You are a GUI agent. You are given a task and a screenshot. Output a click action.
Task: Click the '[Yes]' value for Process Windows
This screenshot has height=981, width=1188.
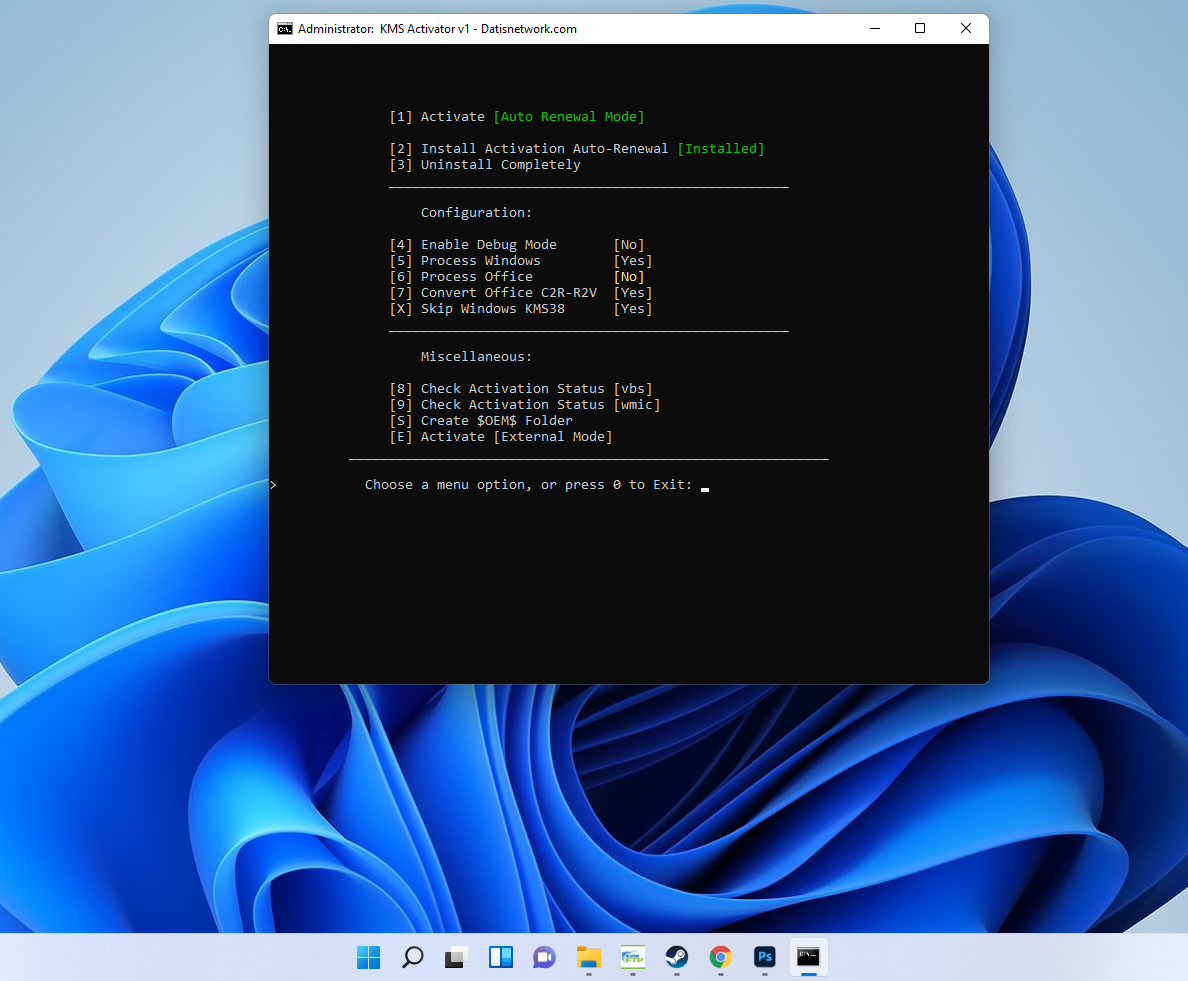[x=633, y=261]
